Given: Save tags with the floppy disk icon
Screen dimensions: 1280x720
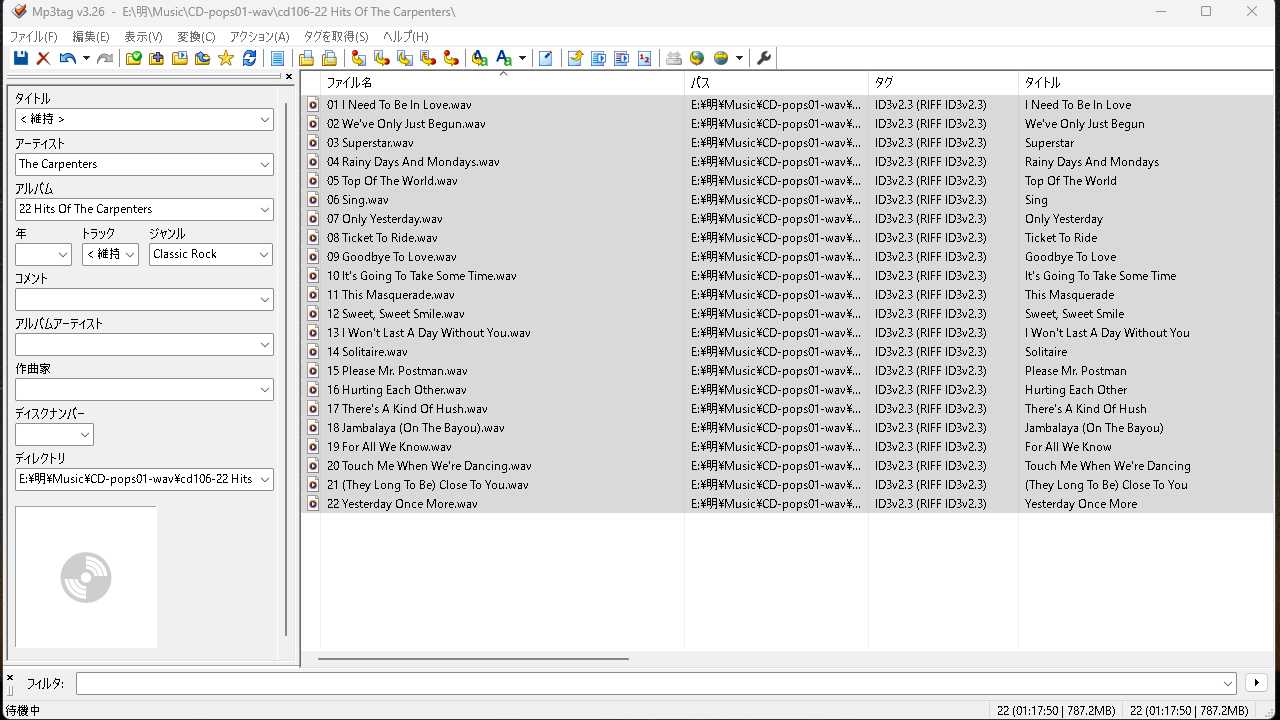Looking at the screenshot, I should click(x=20, y=58).
